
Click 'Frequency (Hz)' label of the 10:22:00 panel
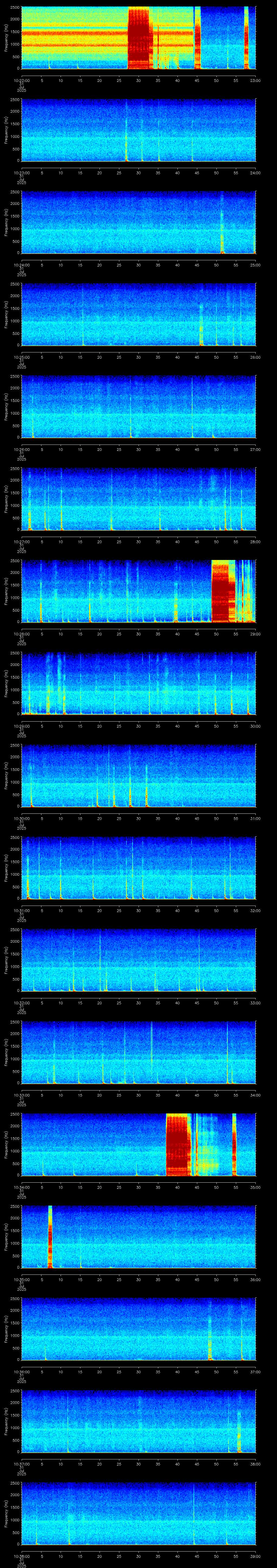(6, 38)
